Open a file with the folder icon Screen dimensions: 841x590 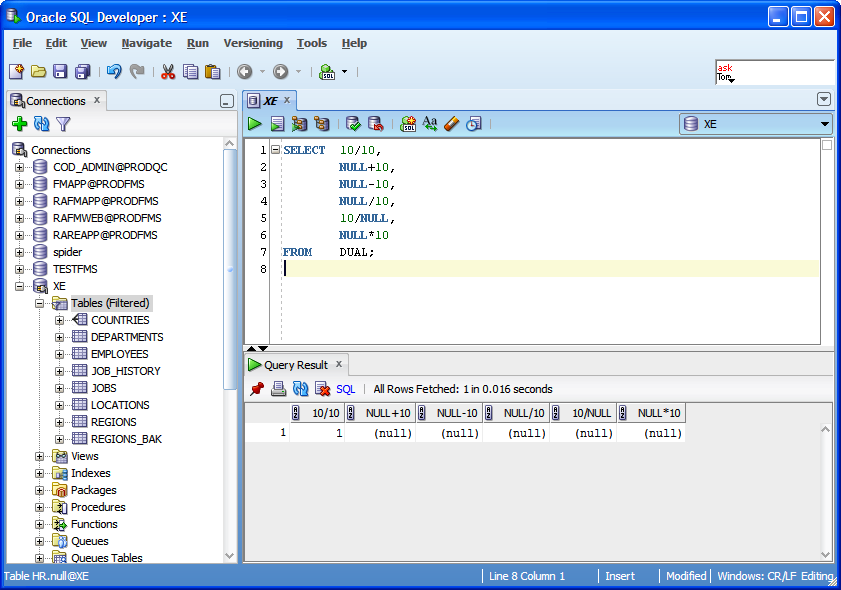tap(38, 71)
